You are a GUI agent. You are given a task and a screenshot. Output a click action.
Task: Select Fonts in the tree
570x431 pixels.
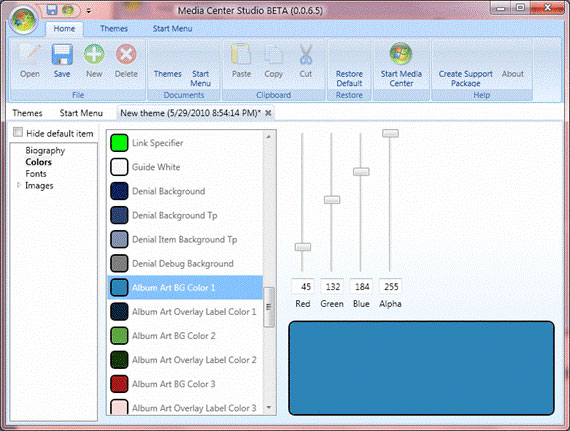click(x=36, y=174)
